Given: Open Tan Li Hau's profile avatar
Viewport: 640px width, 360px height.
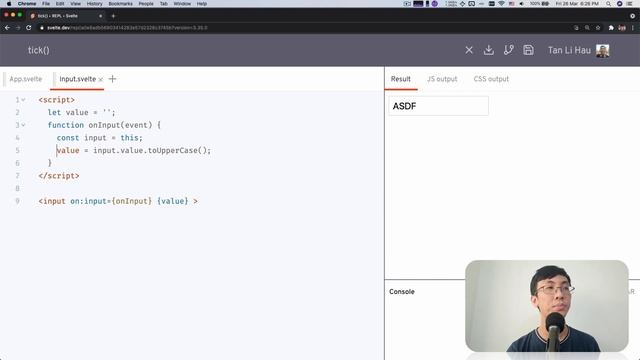Looking at the screenshot, I should (602, 51).
